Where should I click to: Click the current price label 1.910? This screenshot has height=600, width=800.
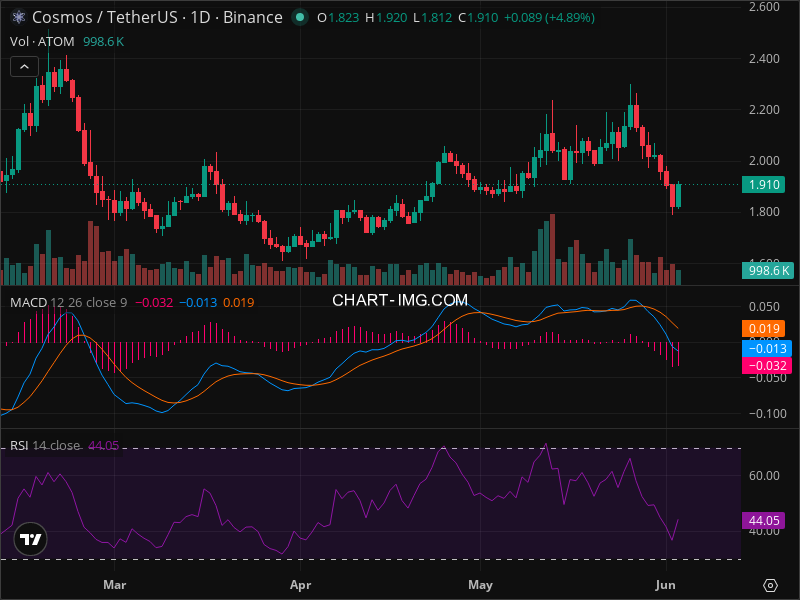tap(764, 185)
